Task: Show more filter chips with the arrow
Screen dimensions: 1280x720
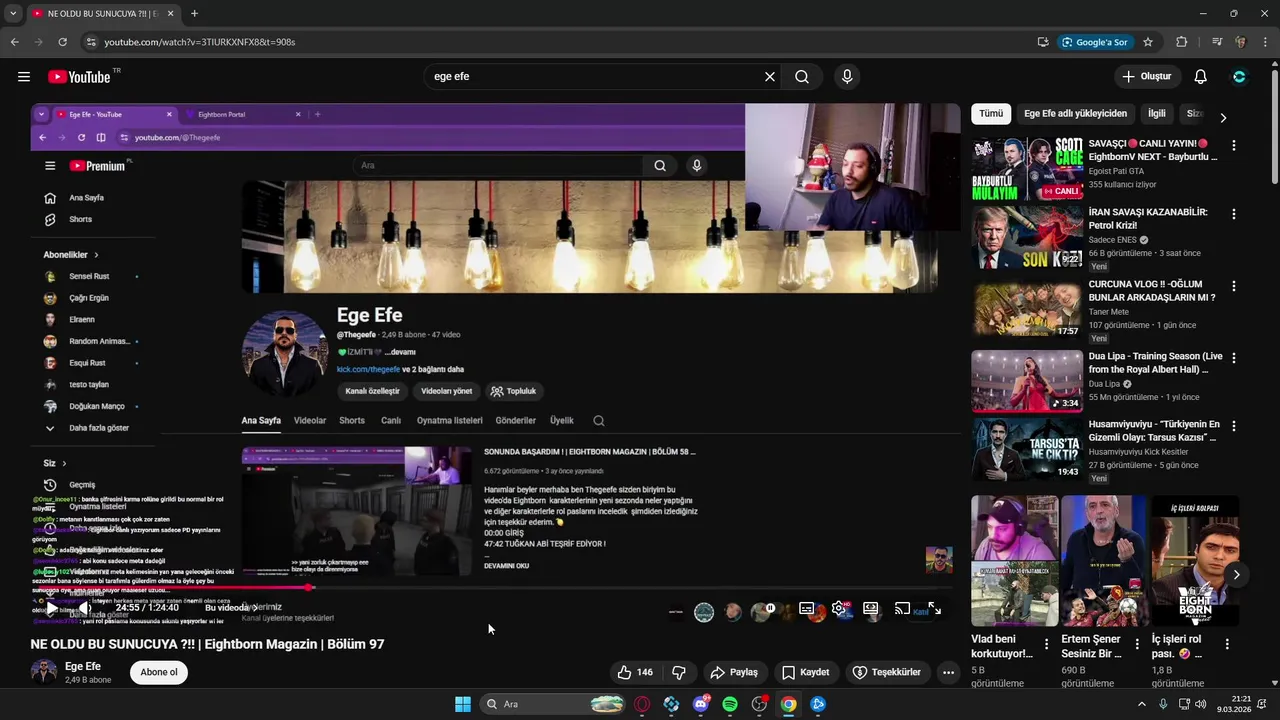Action: pos(1223,117)
